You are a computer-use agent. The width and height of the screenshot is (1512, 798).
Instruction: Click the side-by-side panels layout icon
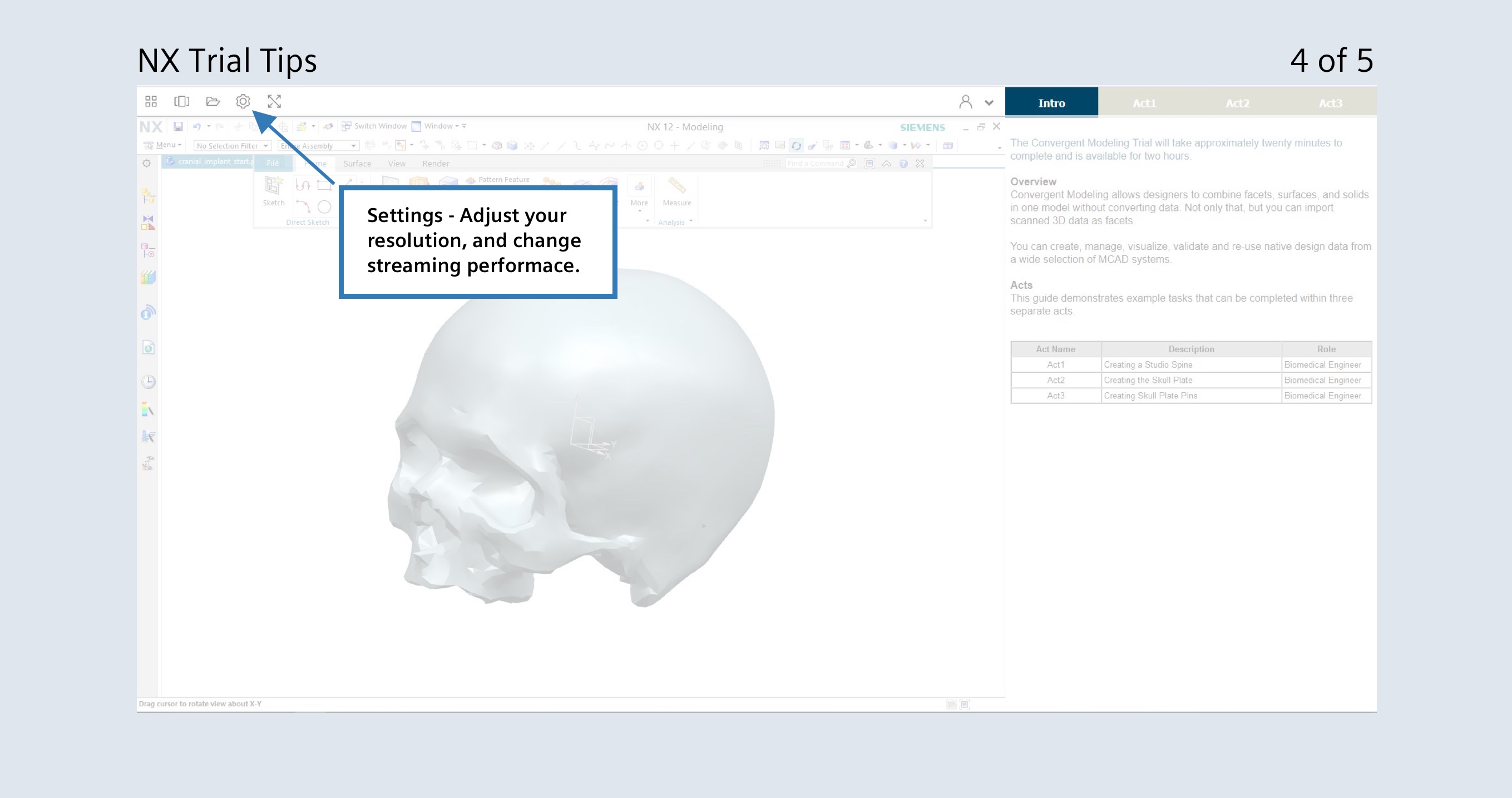182,102
